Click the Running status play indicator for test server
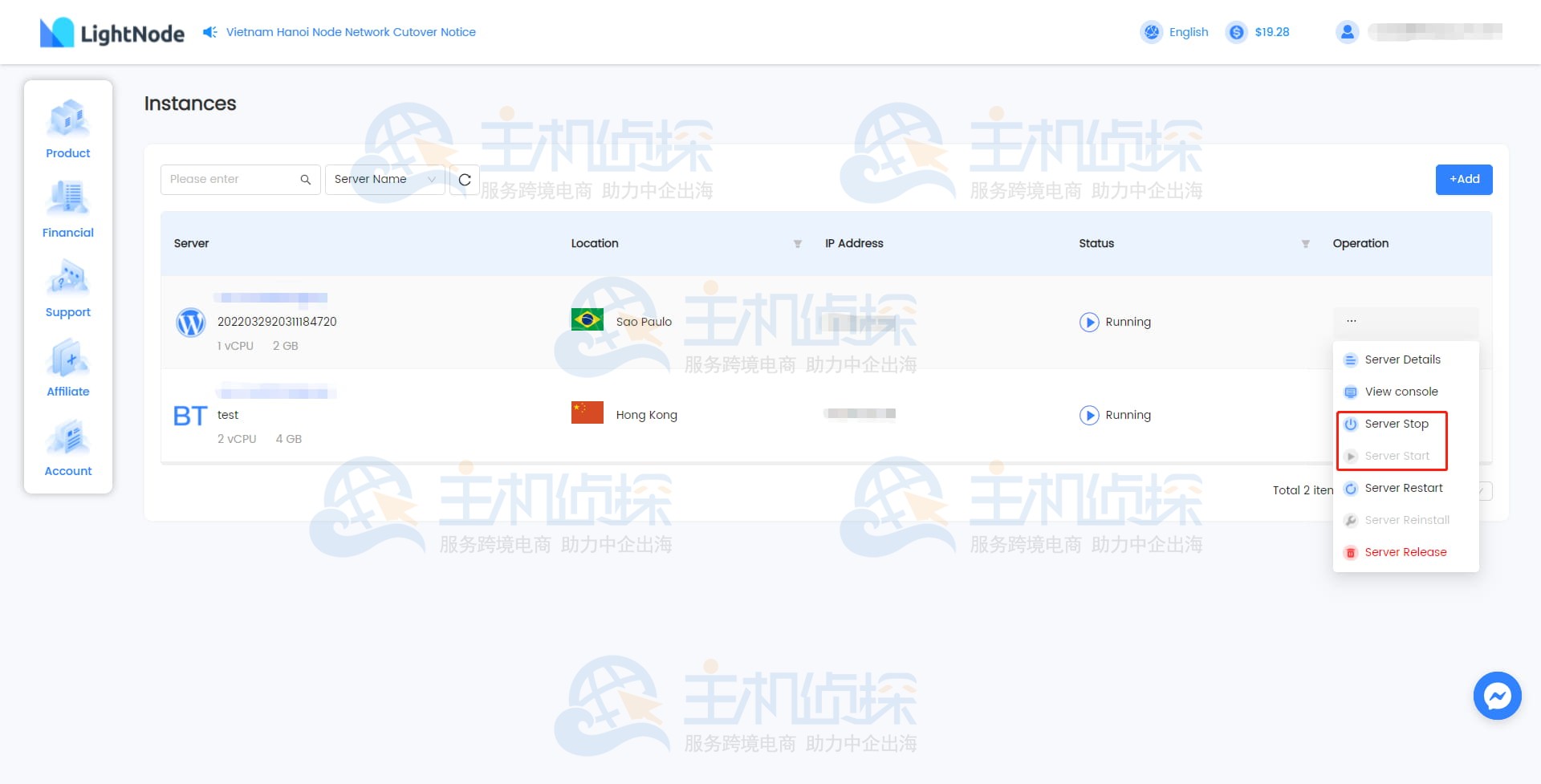The width and height of the screenshot is (1541, 784). (1089, 415)
